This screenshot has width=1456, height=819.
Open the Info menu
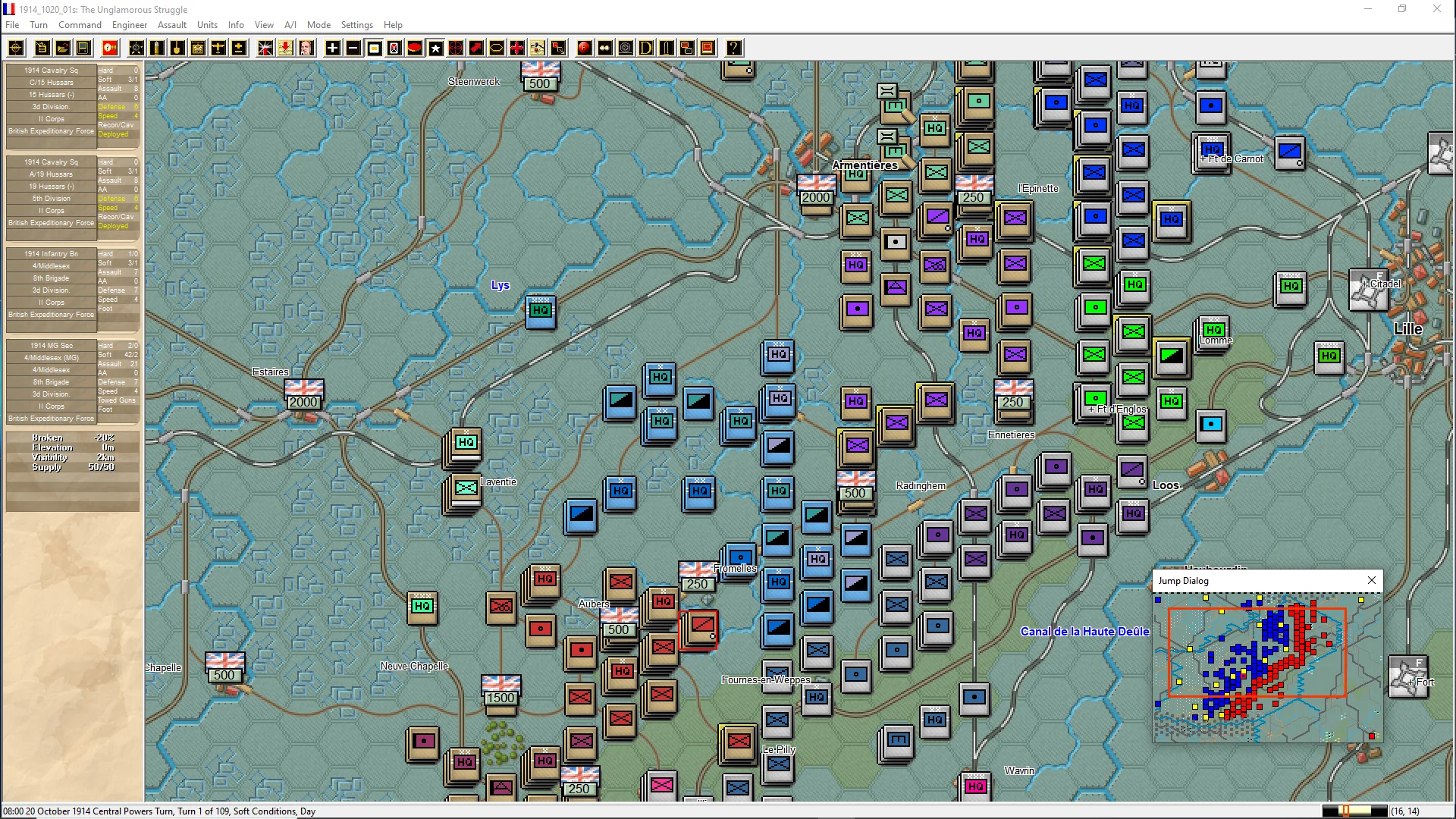tap(236, 25)
